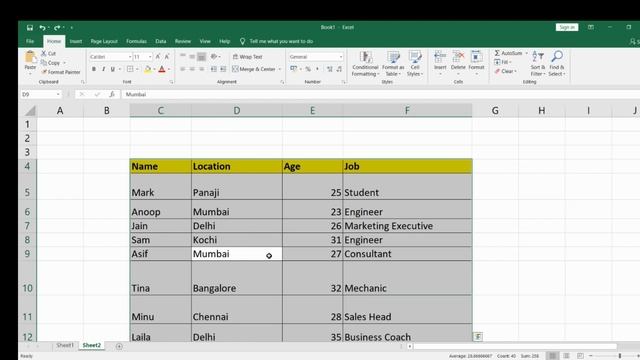Decrease the cell indent
The width and height of the screenshot is (640, 360).
coord(214,69)
